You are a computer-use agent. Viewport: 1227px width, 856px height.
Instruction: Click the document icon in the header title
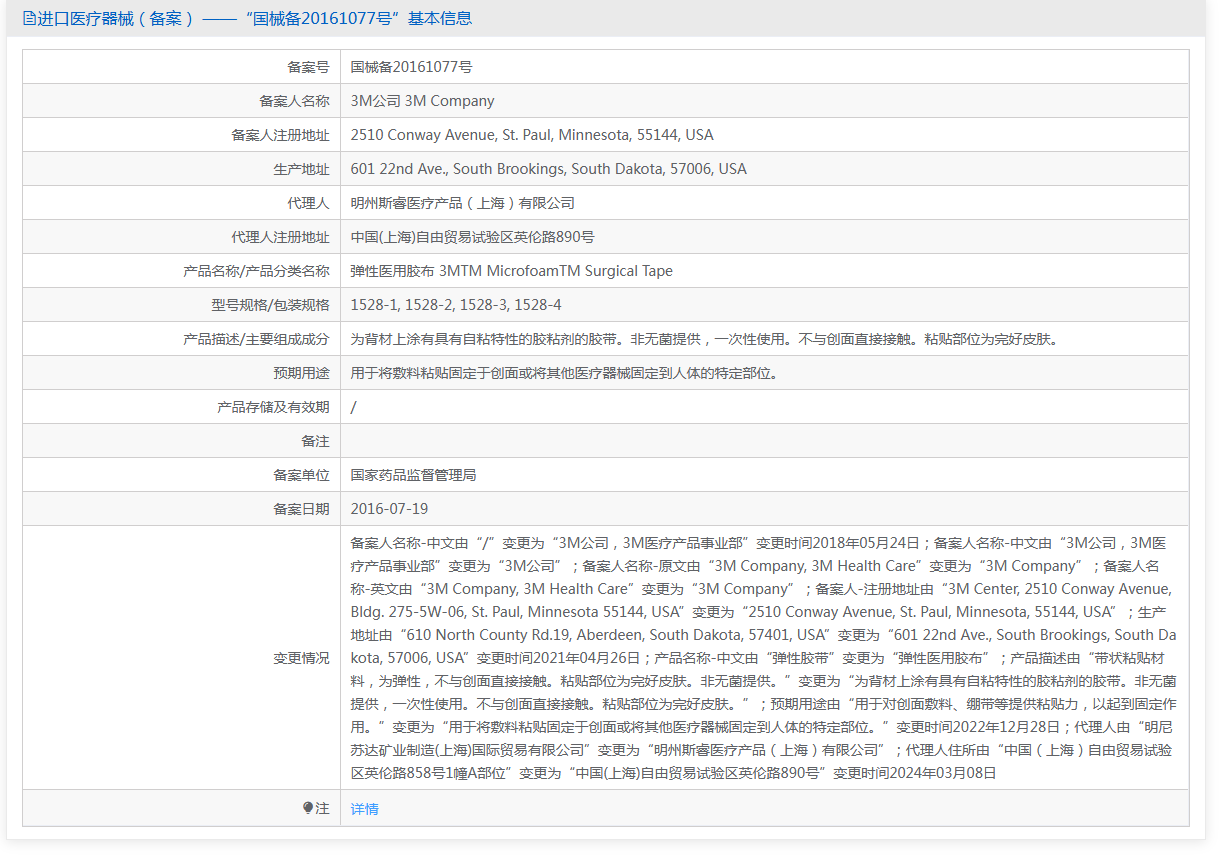pos(29,18)
